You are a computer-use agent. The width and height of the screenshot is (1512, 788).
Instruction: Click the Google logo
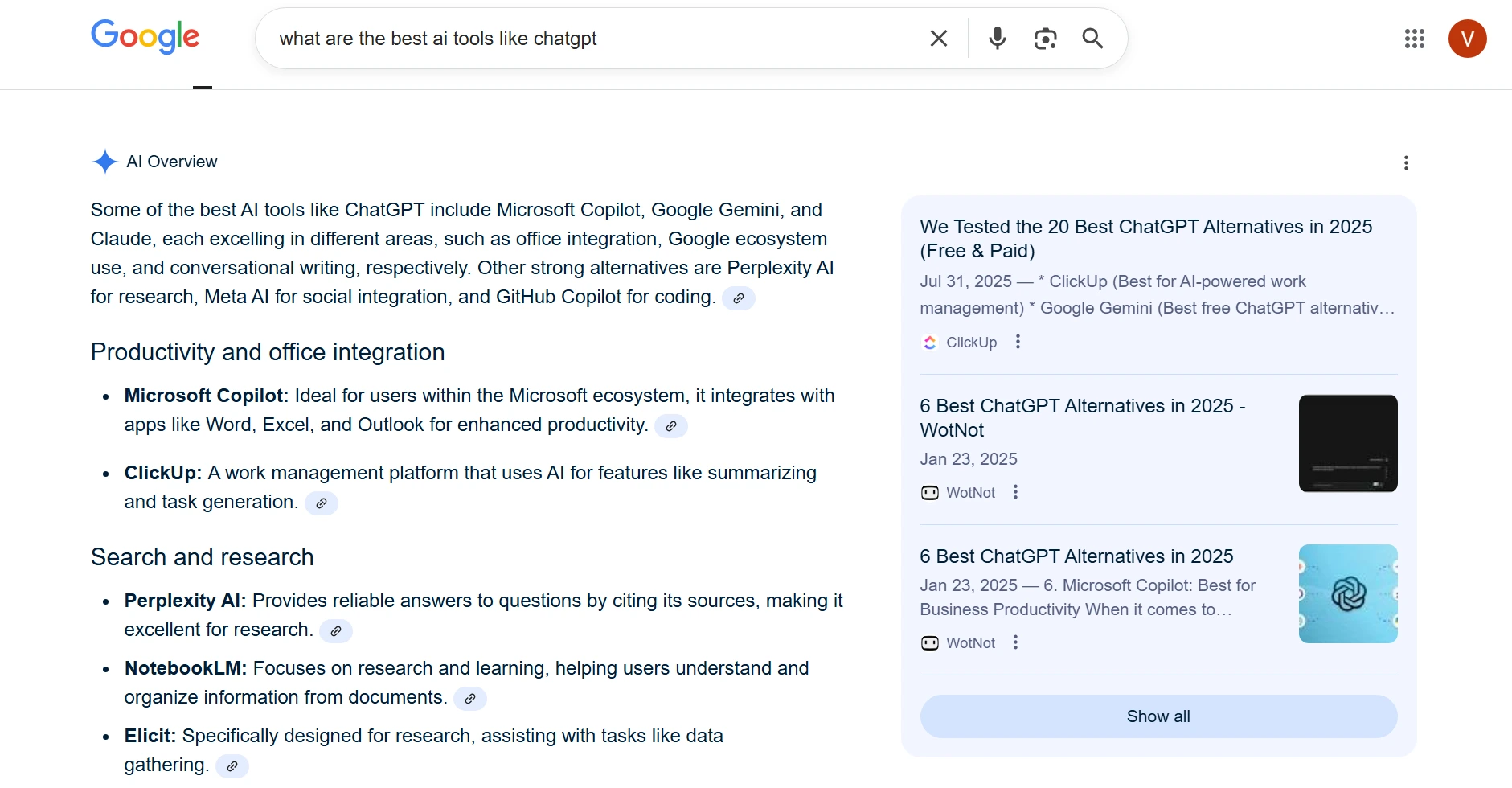click(145, 37)
